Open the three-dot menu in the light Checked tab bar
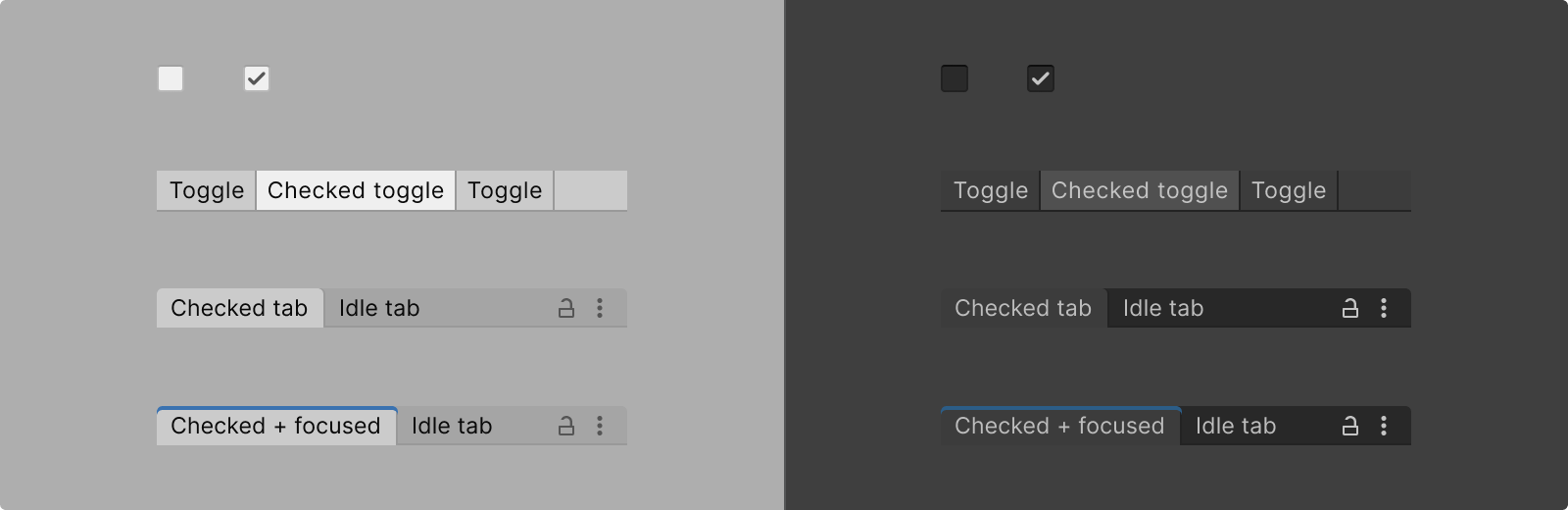1568x510 pixels. (600, 309)
